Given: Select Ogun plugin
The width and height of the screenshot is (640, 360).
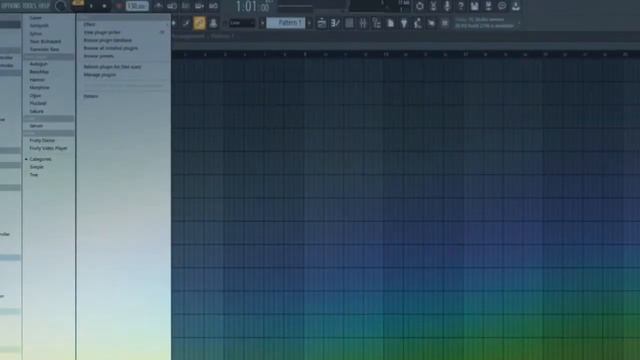Looking at the screenshot, I should (35, 96).
